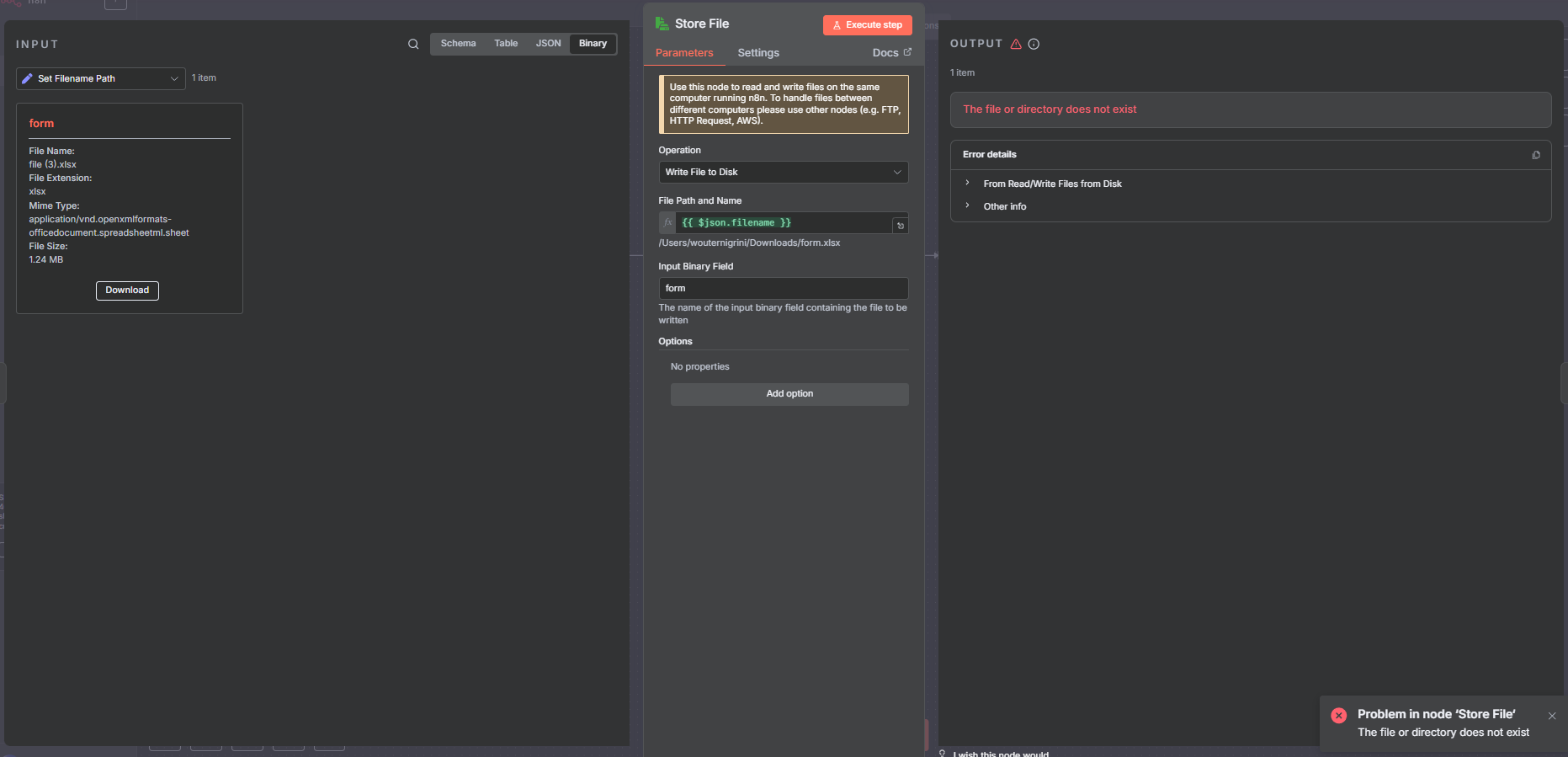The height and width of the screenshot is (757, 1568).
Task: Switch input view to Schema
Action: [x=458, y=44]
